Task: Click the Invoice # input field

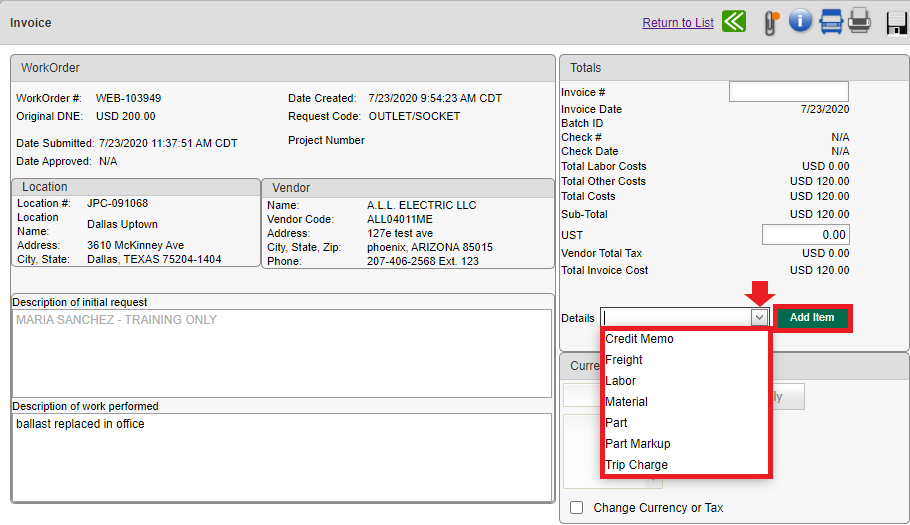Action: tap(789, 92)
